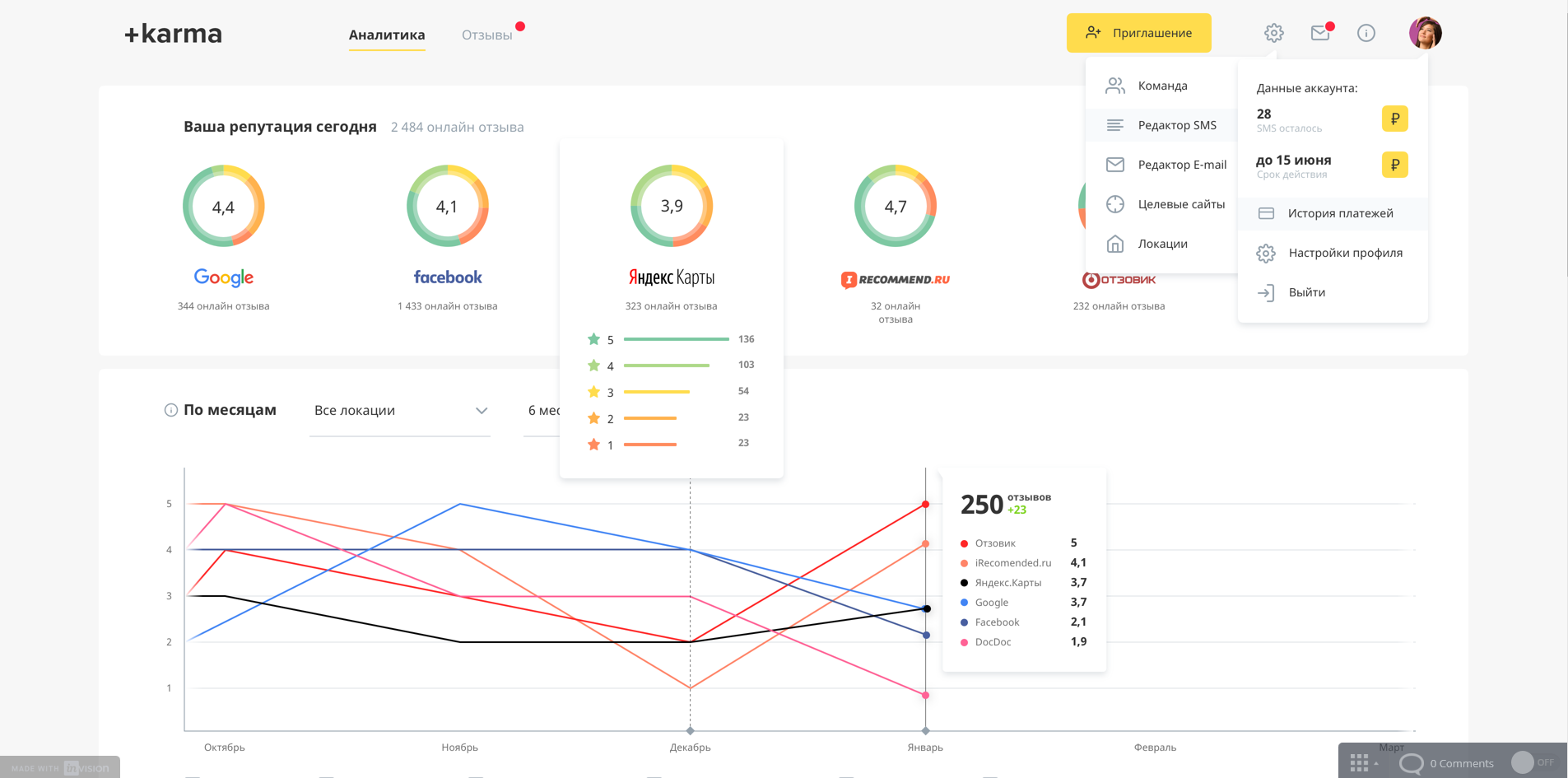Select the Аналитика tab
The width and height of the screenshot is (1568, 778).
387,35
